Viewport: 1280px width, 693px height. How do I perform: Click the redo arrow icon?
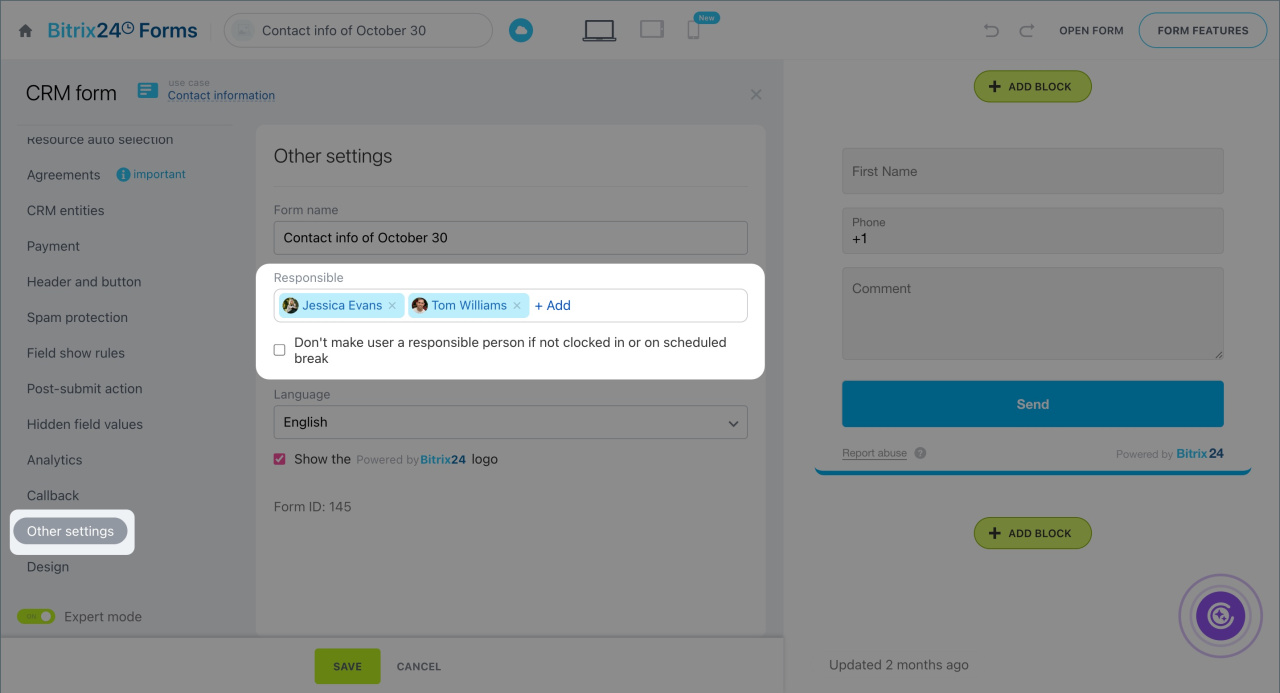pyautogui.click(x=1026, y=31)
